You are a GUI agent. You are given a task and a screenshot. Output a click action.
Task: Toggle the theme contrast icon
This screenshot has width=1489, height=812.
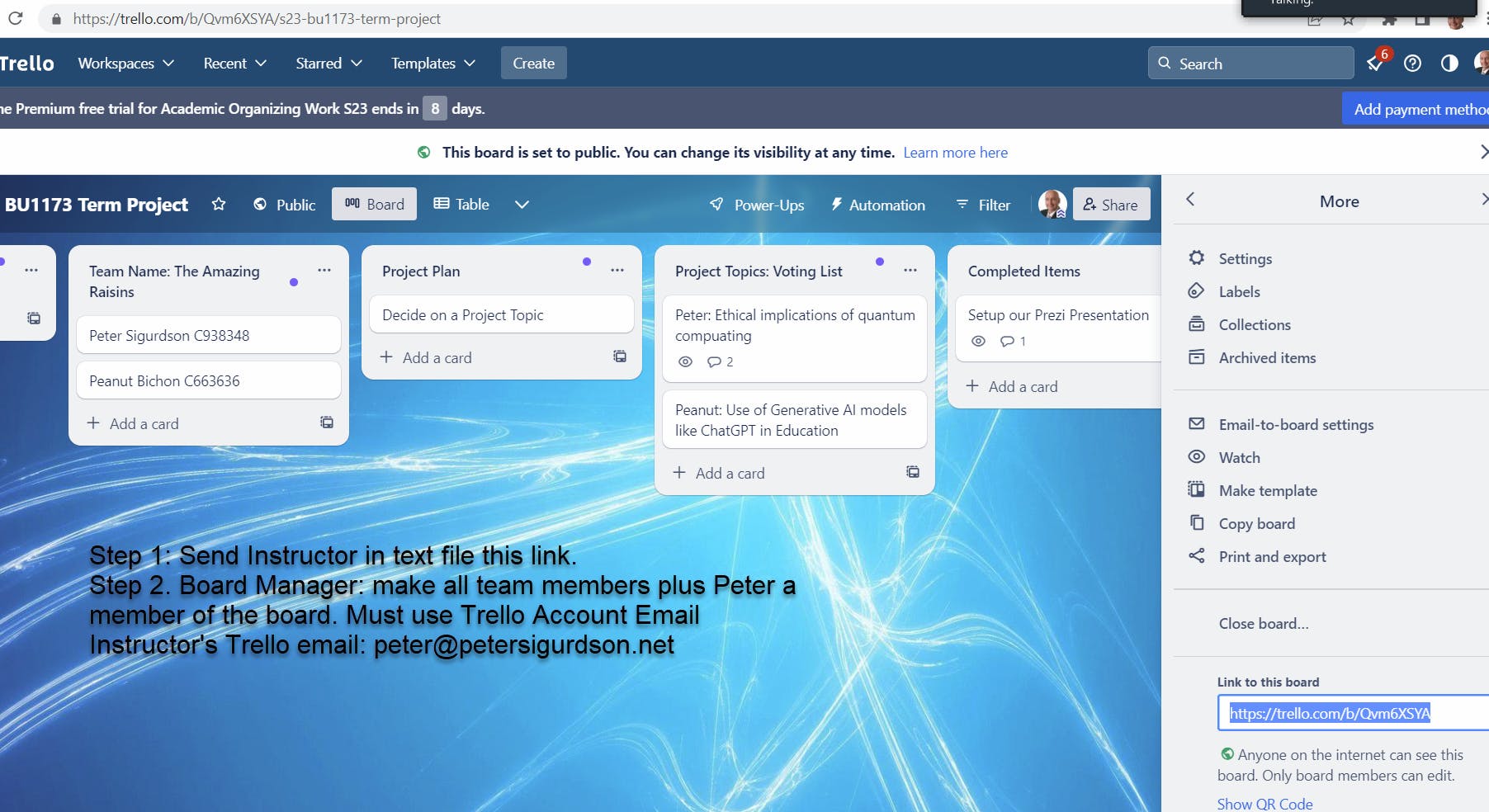[1449, 64]
